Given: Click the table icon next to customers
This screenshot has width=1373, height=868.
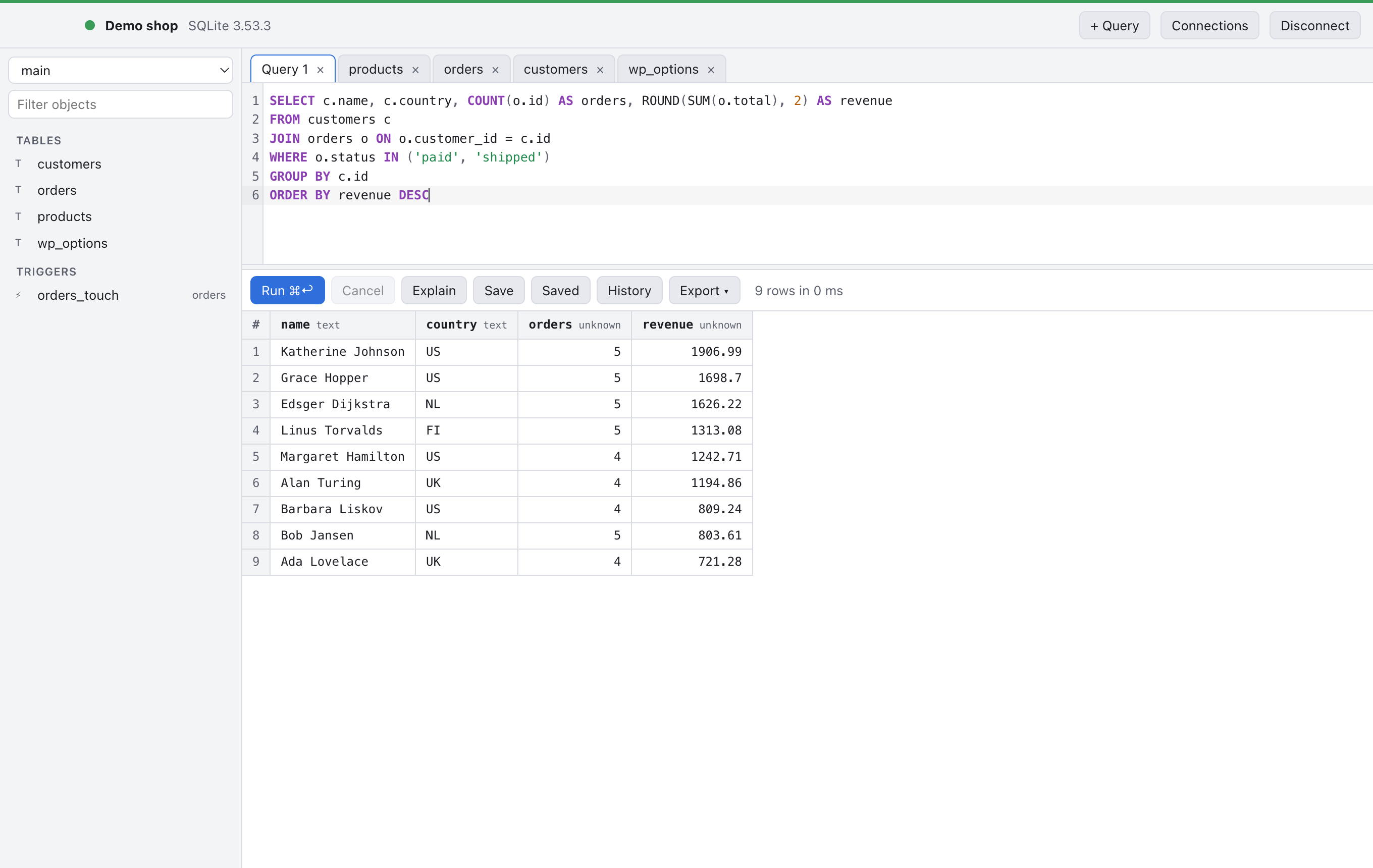Looking at the screenshot, I should [18, 164].
